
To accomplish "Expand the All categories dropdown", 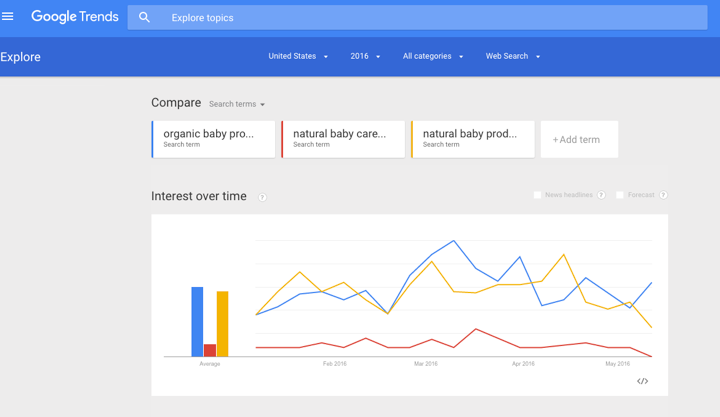I will (x=433, y=56).
